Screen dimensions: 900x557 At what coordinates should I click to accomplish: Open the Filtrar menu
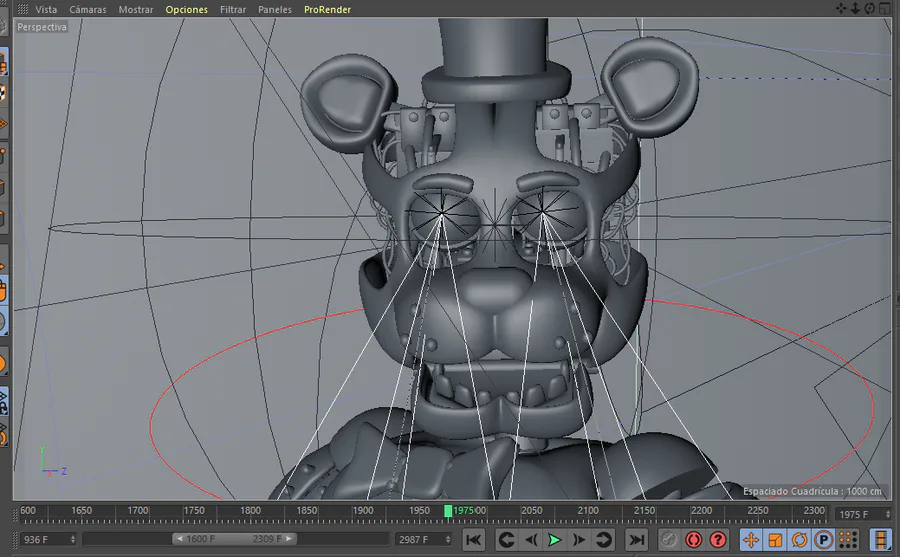tap(233, 9)
